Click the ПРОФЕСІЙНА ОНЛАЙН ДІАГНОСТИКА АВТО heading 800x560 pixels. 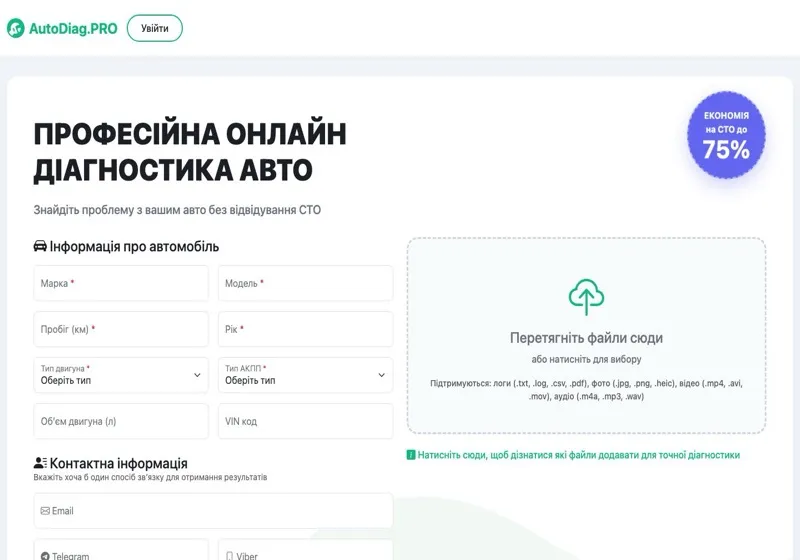pyautogui.click(x=190, y=152)
